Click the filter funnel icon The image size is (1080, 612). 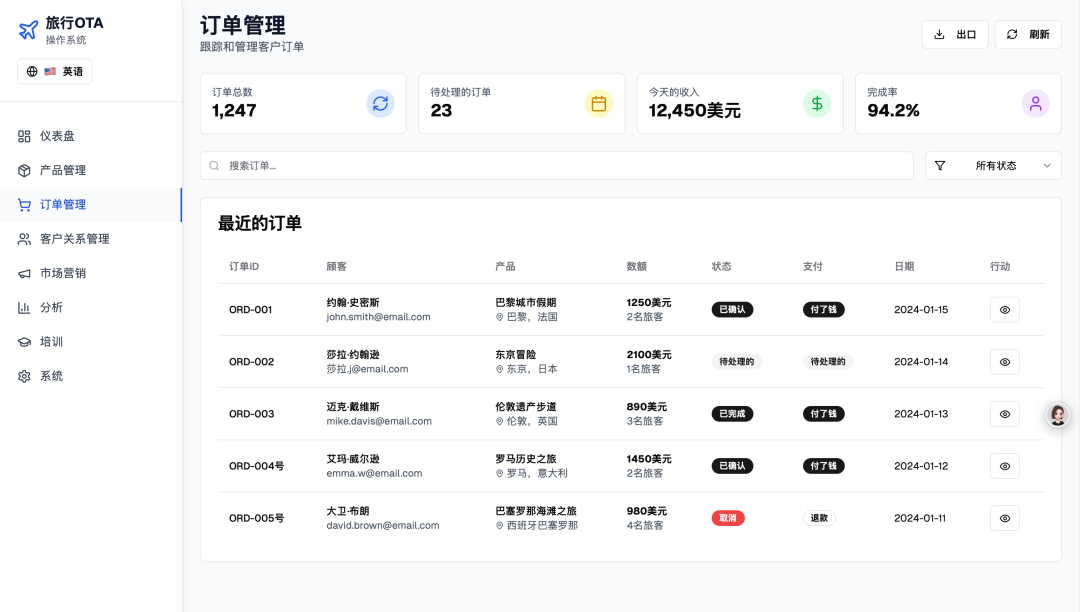tap(940, 166)
